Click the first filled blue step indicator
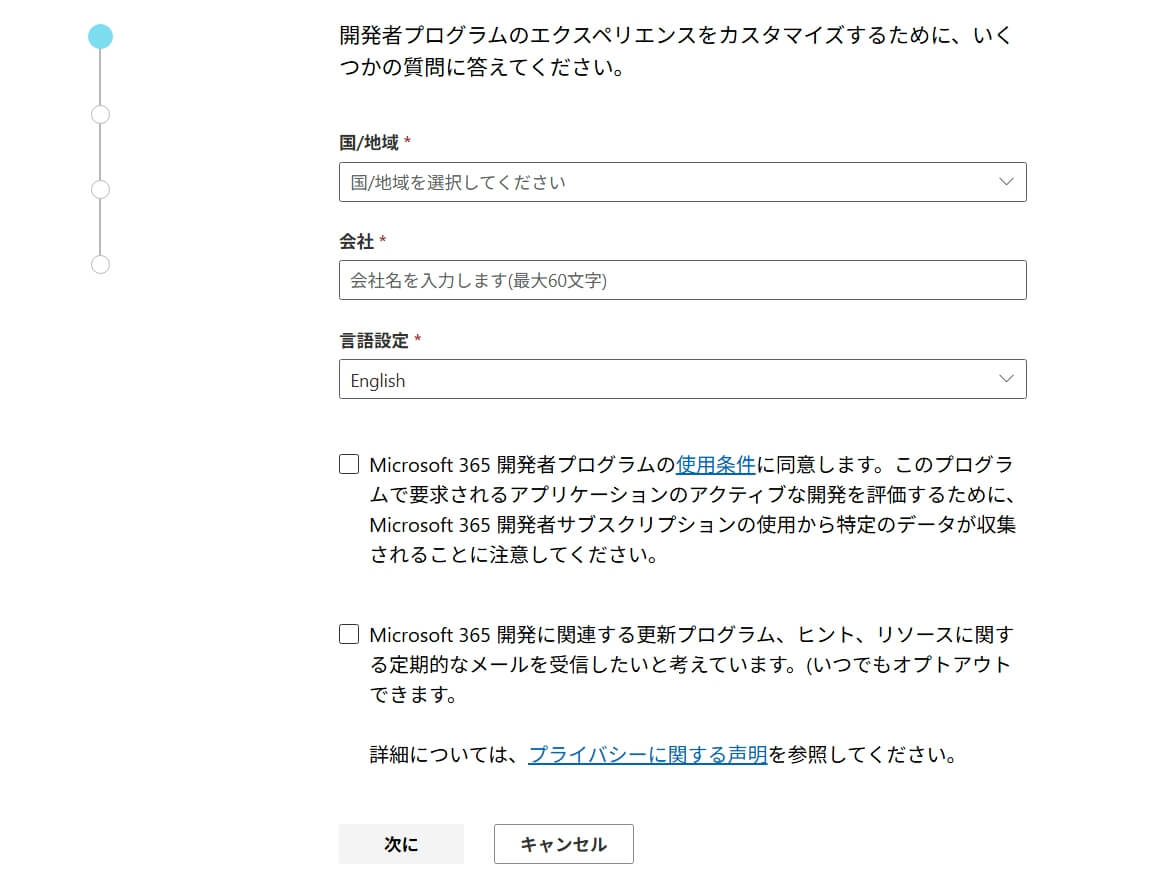Viewport: 1173px width, 871px height. [x=100, y=37]
